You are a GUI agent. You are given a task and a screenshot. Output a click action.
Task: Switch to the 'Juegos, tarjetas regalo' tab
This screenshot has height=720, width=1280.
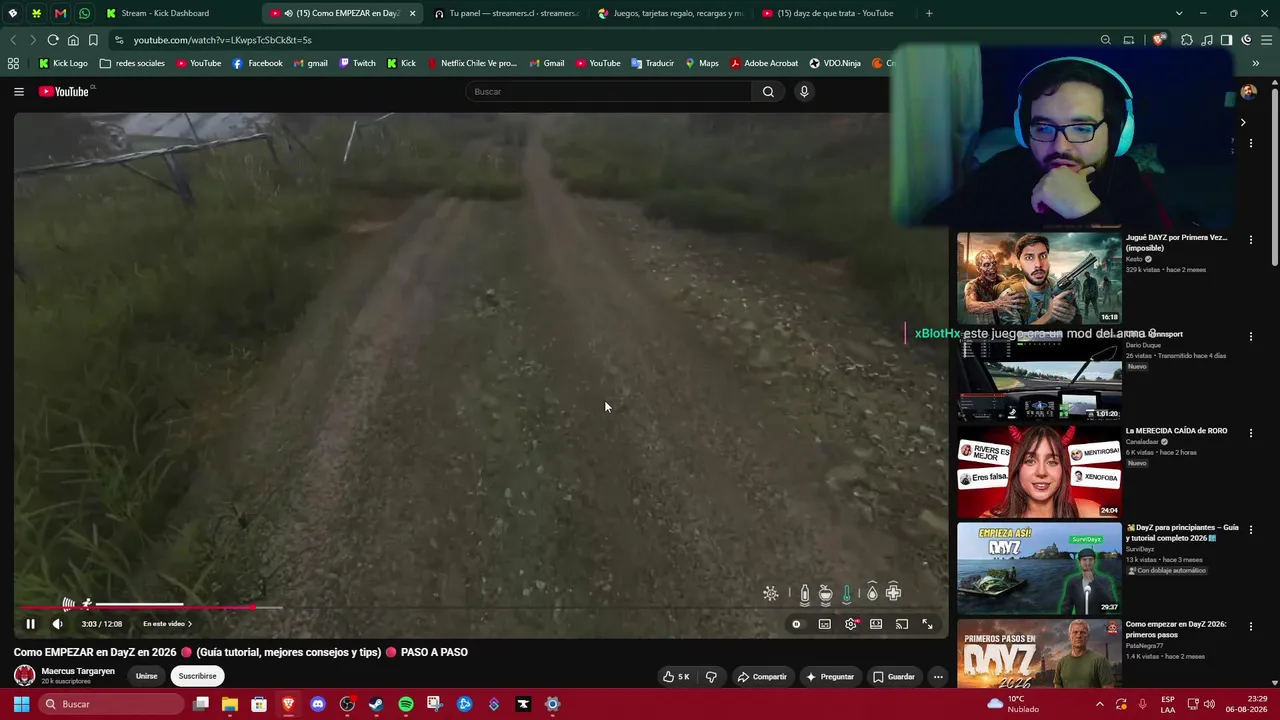670,13
